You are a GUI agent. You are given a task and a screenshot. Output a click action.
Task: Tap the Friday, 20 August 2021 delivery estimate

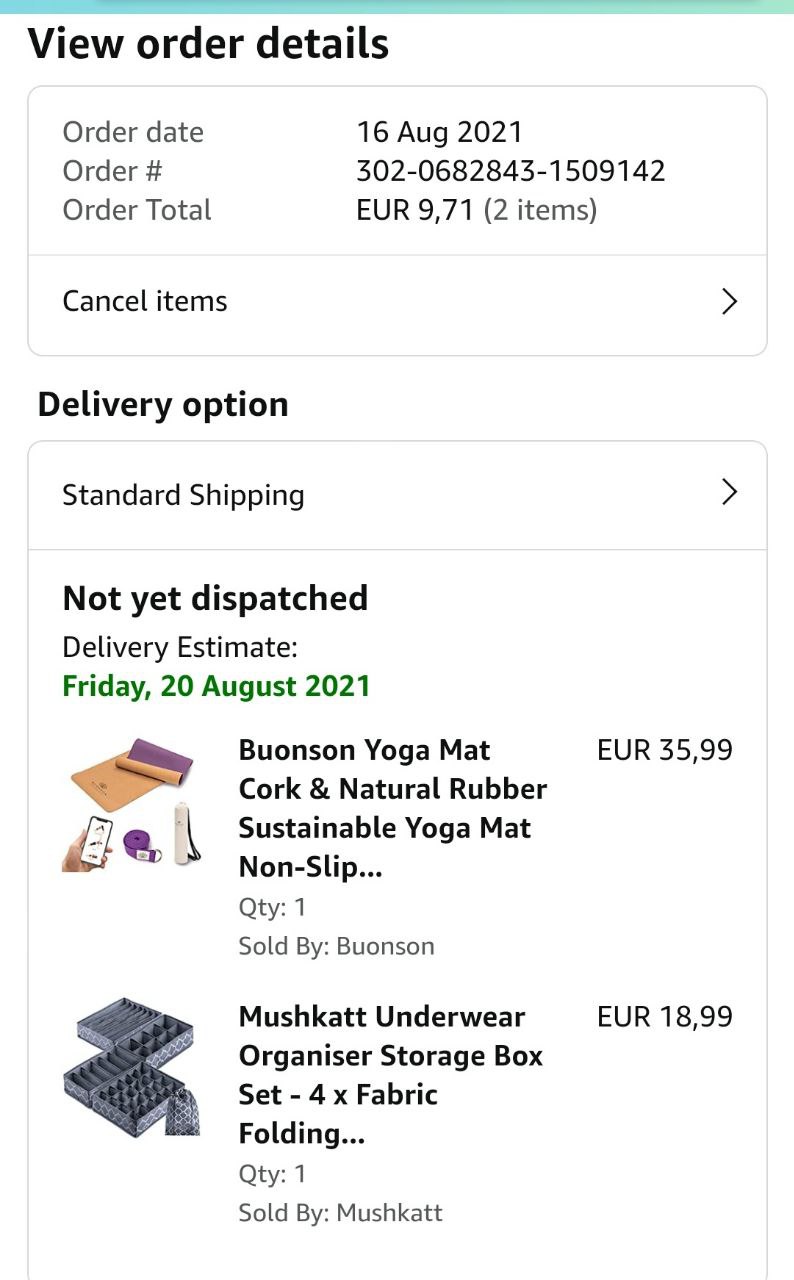[216, 686]
